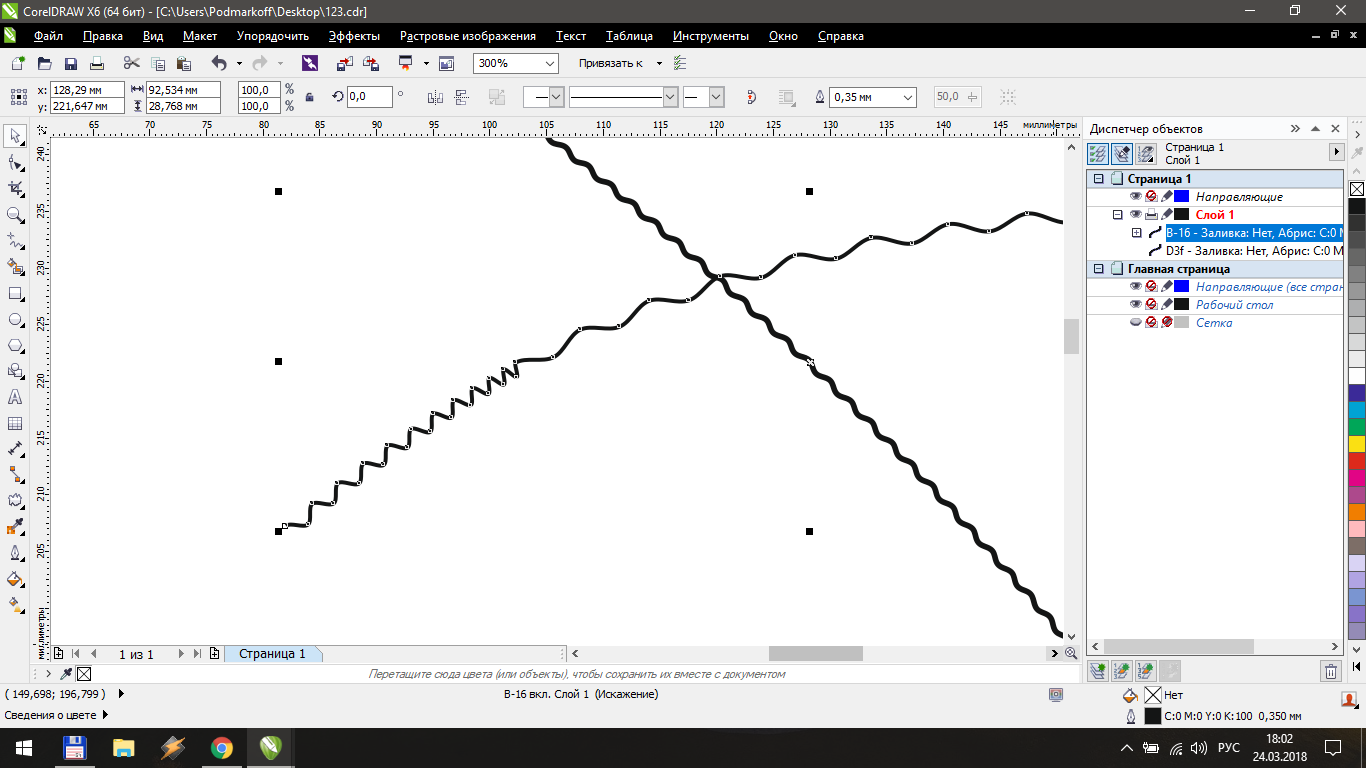Open the snapping Options icon in toolbar
This screenshot has height=768, width=1366.
click(x=680, y=63)
